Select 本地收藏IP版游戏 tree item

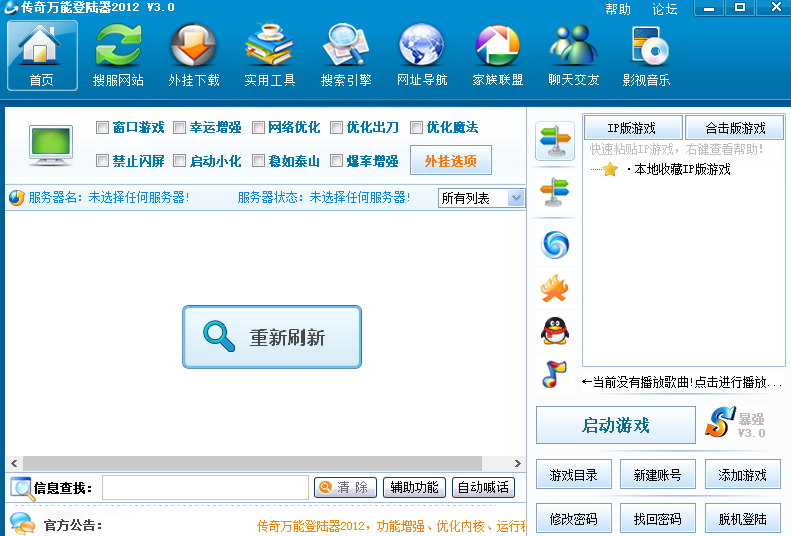click(682, 169)
